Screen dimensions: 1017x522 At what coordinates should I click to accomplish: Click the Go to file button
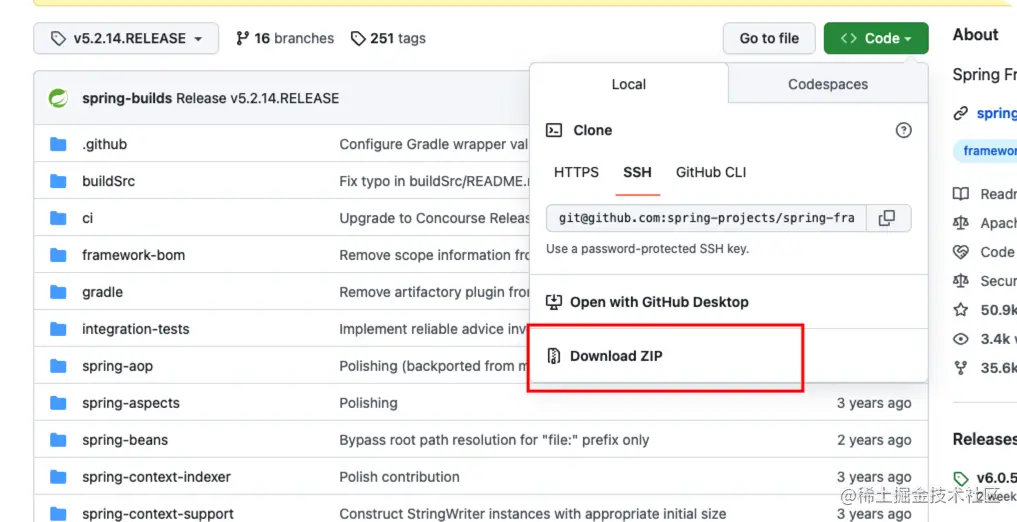(769, 38)
